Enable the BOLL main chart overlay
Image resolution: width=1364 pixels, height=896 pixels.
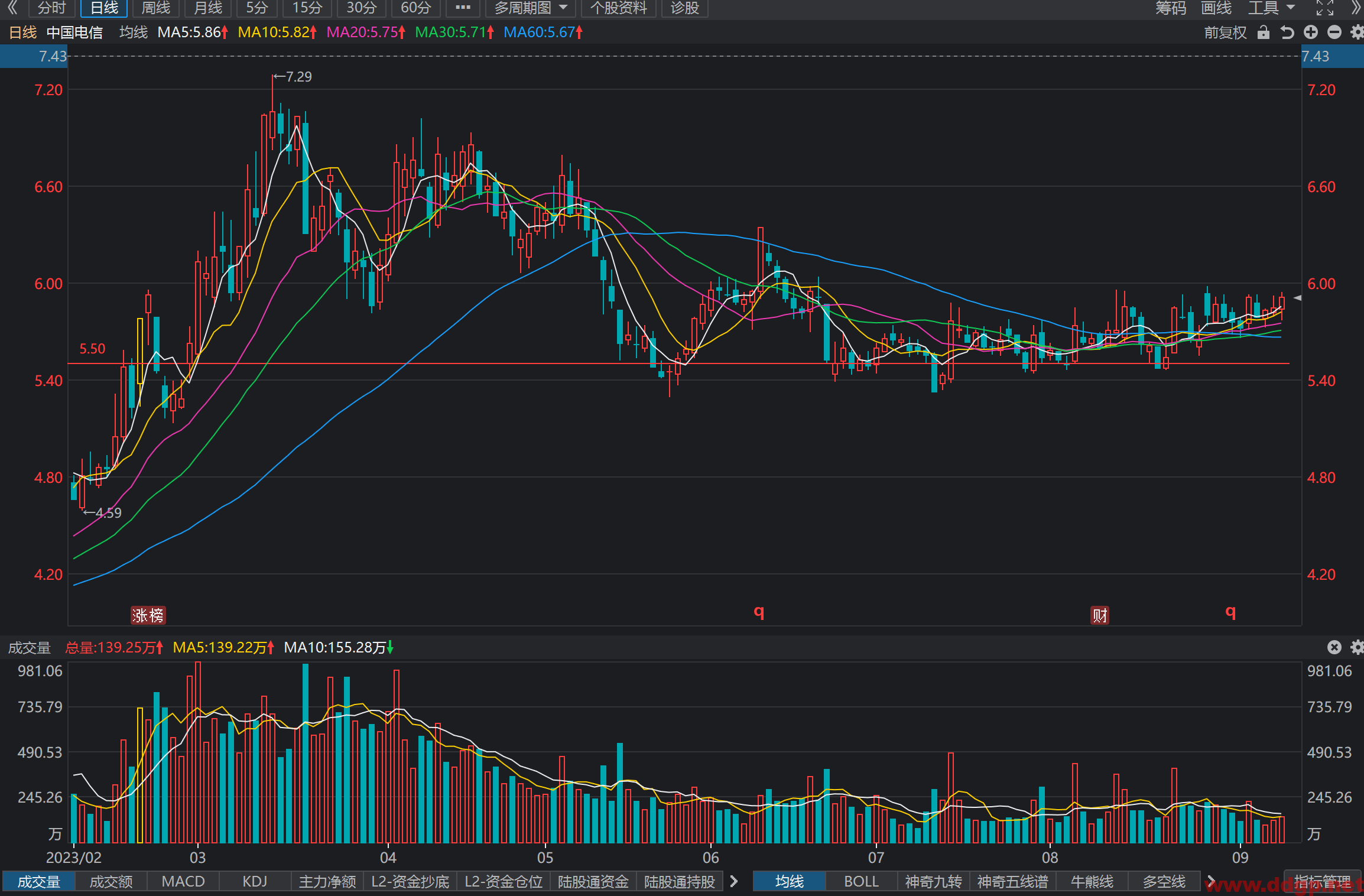point(861,881)
